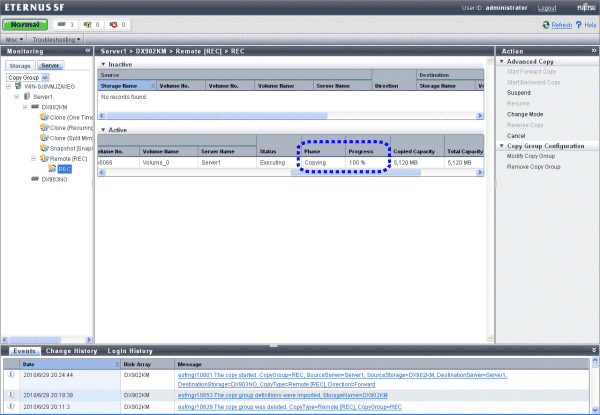Click Remove Copy Group
Screen dimensions: 600x415
533,167
